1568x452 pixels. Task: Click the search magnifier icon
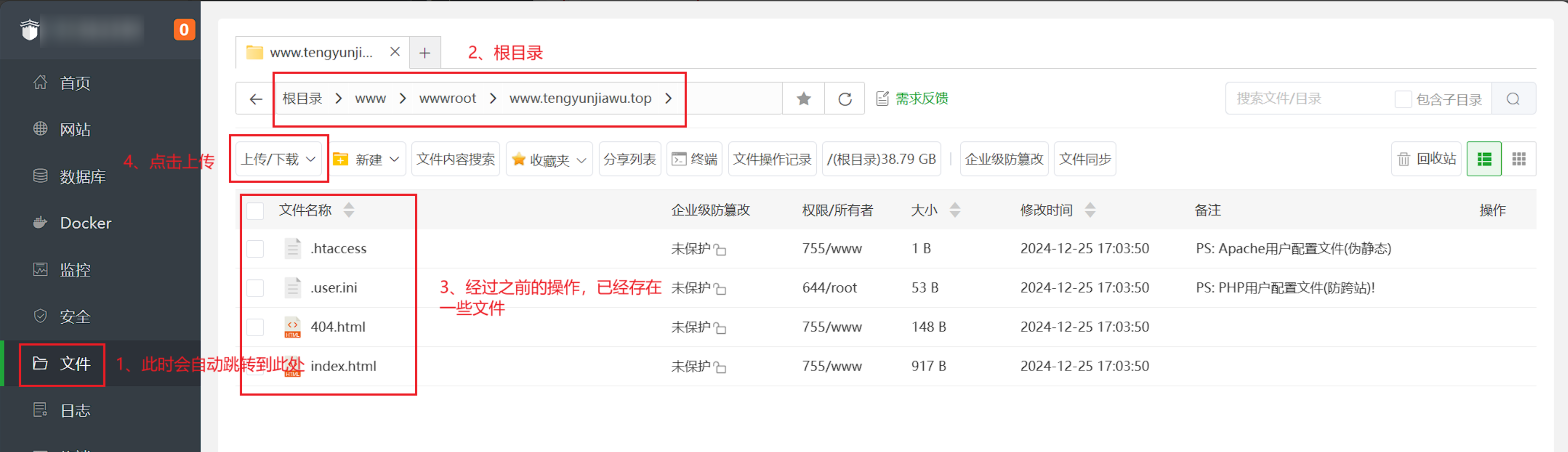pyautogui.click(x=1513, y=98)
